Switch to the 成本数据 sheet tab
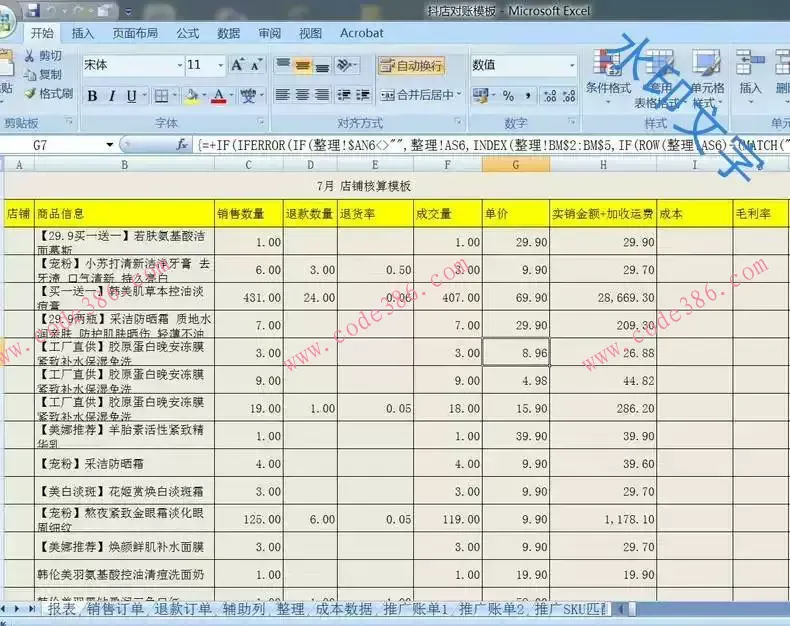Viewport: 790px width, 626px height. (343, 609)
